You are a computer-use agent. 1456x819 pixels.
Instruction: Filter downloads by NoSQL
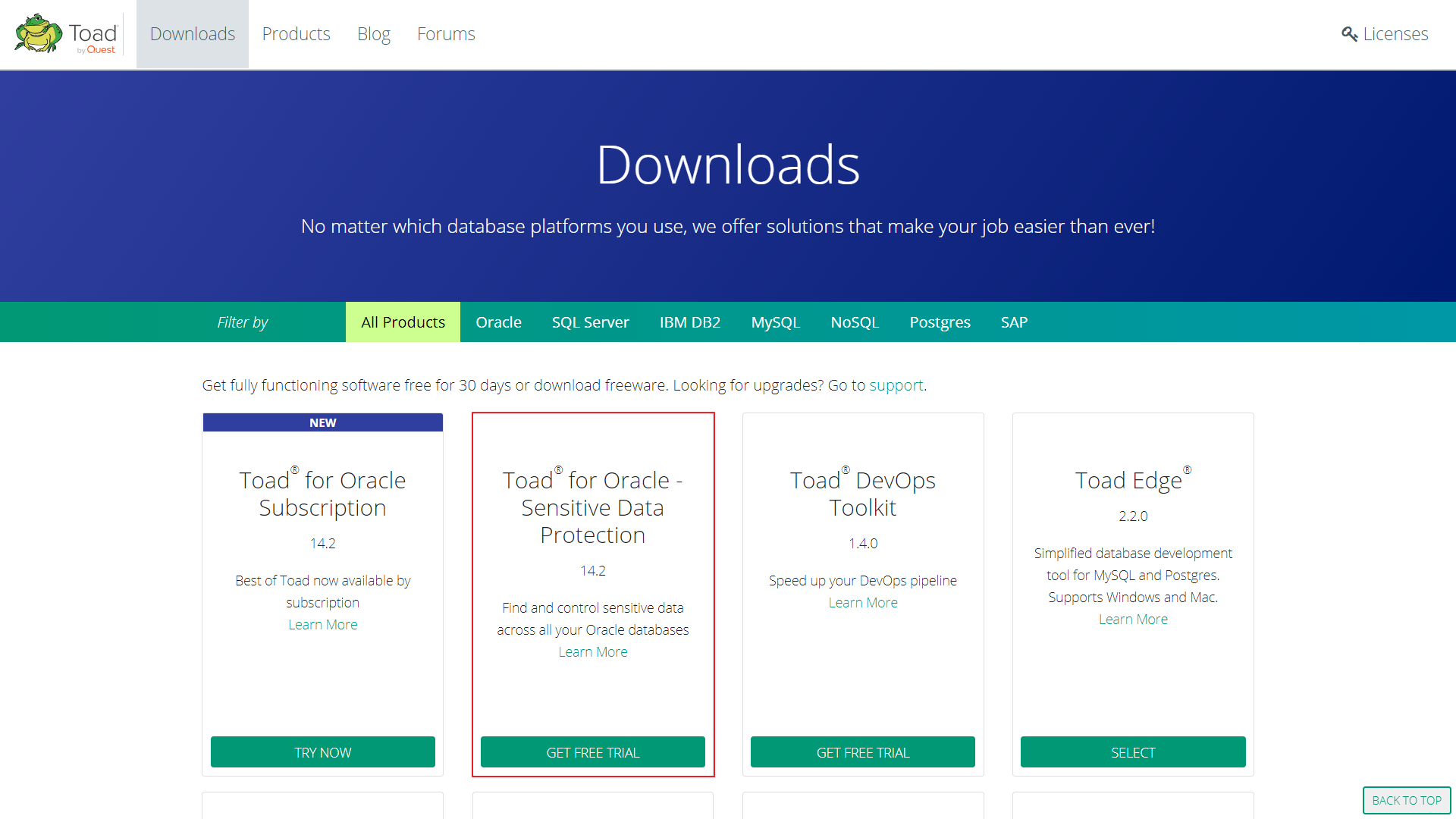click(x=855, y=322)
